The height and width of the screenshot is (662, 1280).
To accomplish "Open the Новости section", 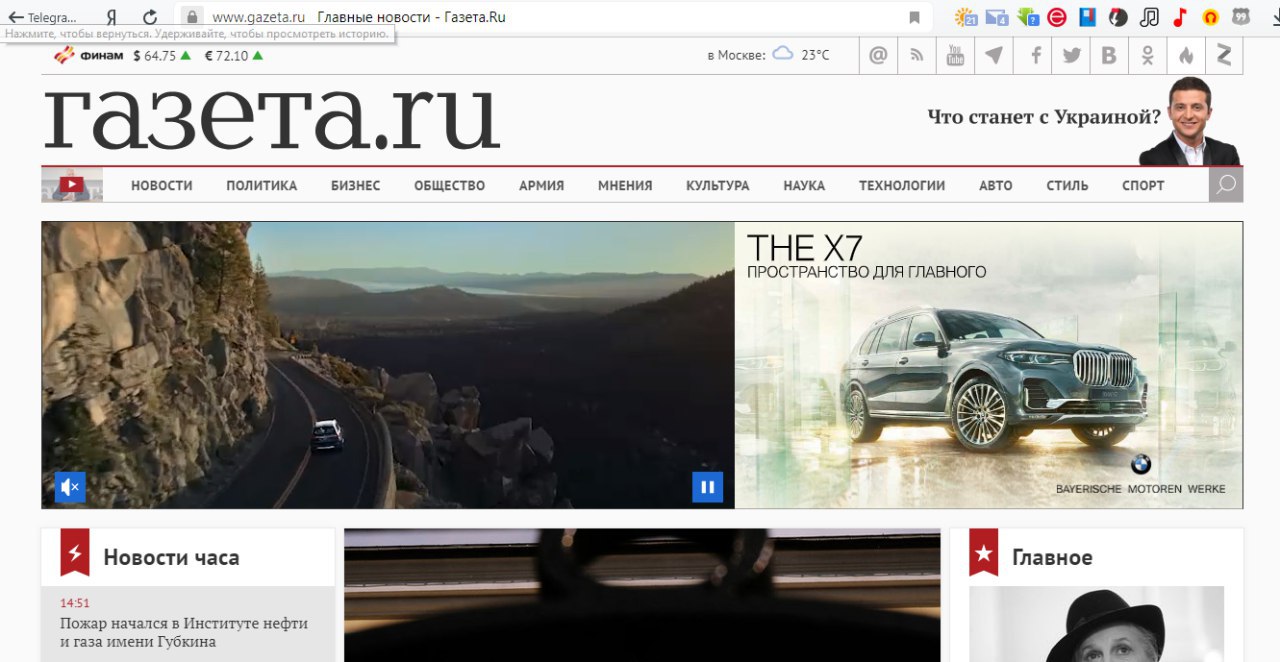I will pos(162,185).
